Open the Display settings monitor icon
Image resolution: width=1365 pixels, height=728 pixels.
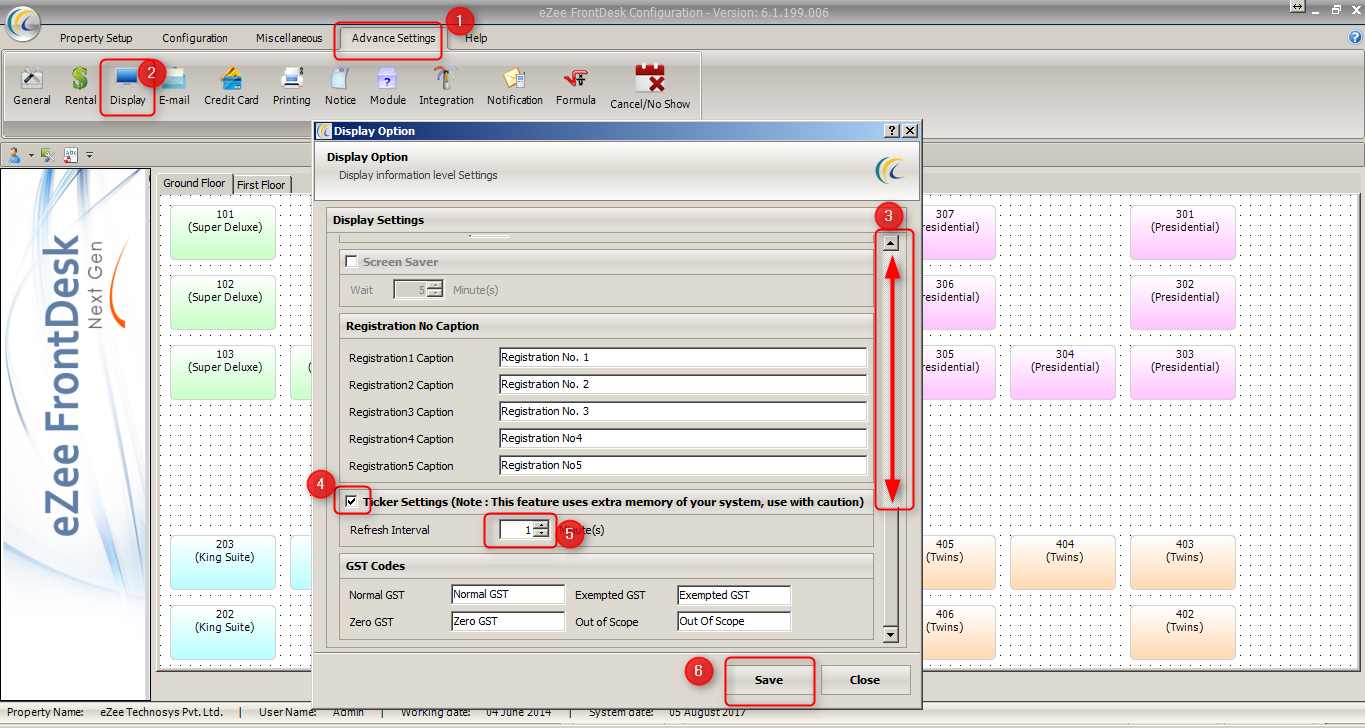(127, 79)
